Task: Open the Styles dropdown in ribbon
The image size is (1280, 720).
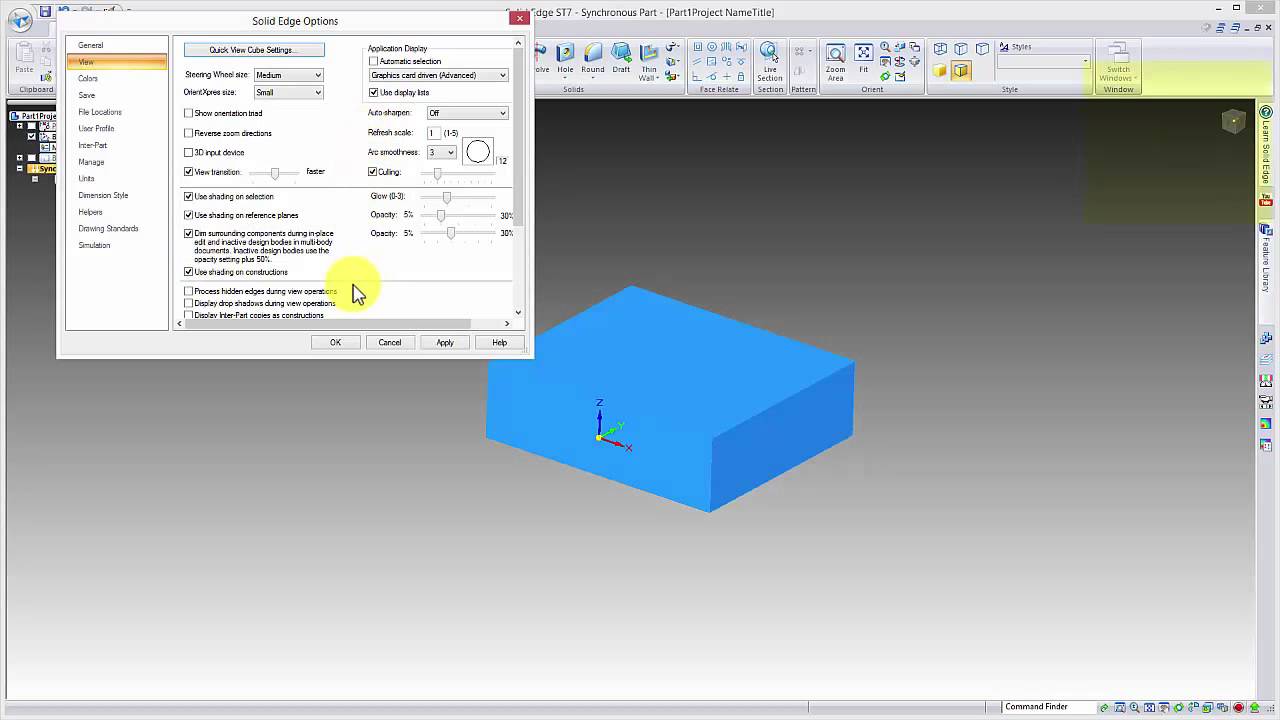Action: click(x=1043, y=62)
